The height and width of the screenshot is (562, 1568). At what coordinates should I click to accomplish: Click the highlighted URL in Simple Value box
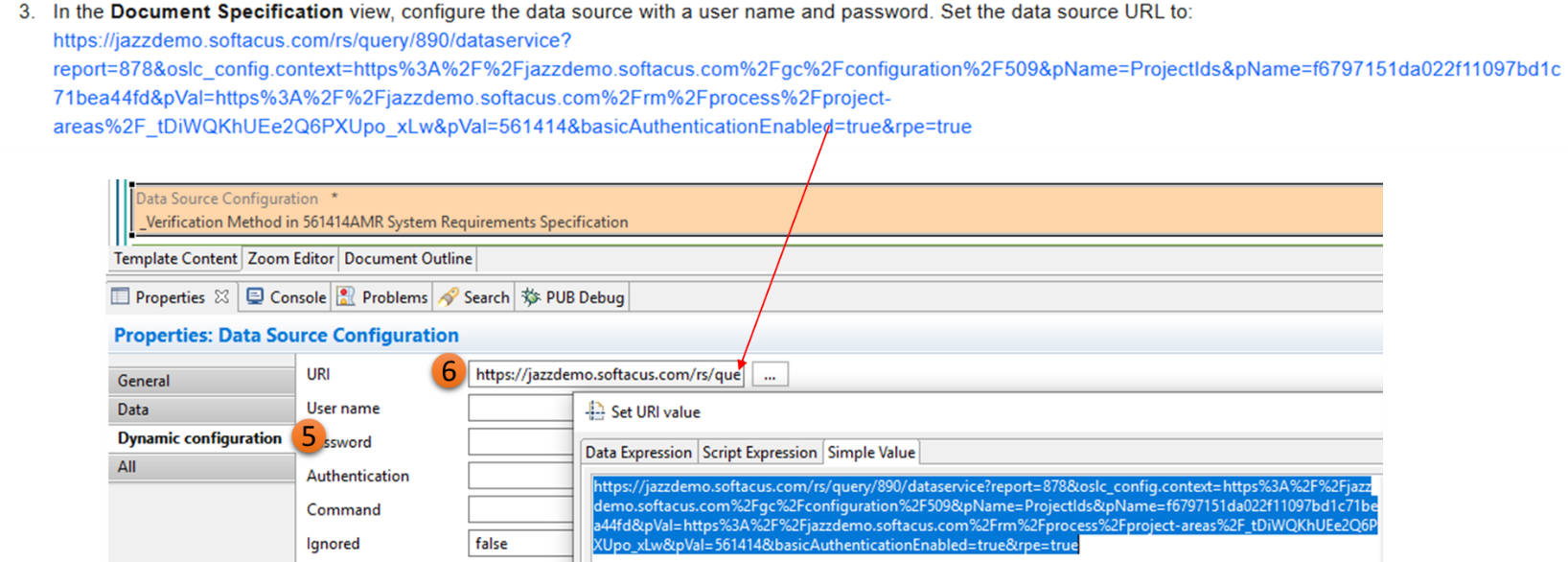coord(985,516)
